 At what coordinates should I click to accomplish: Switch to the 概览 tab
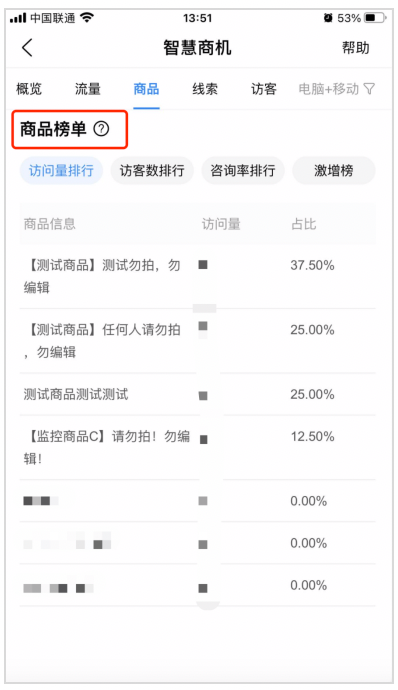click(x=29, y=89)
